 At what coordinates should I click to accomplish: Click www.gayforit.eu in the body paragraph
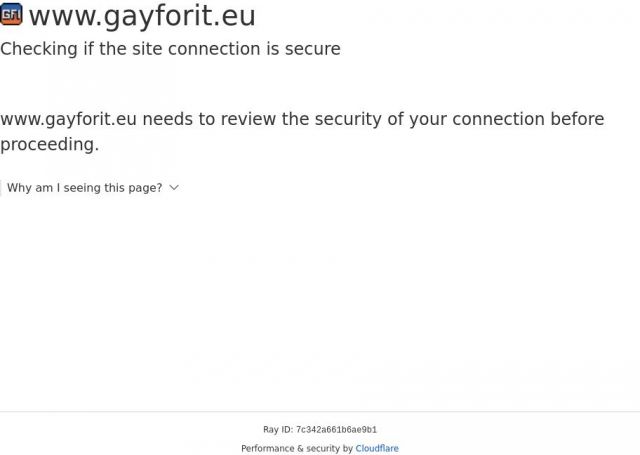68,120
